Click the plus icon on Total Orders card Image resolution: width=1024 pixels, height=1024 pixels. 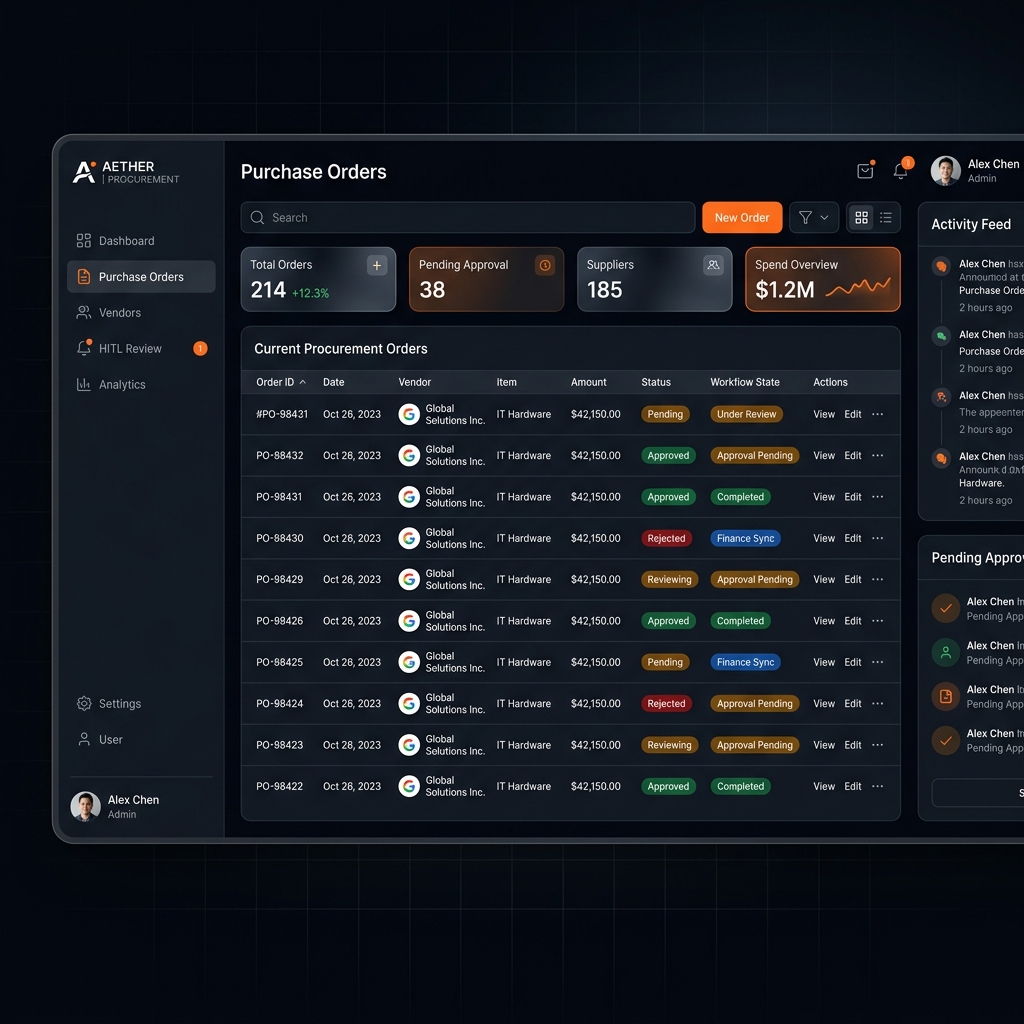point(377,265)
